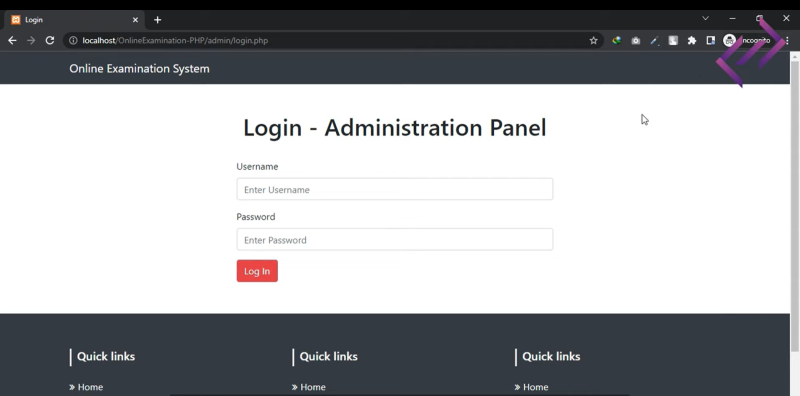Click the gray square extension icon
Screen dimensions: 800x396
tap(673, 40)
